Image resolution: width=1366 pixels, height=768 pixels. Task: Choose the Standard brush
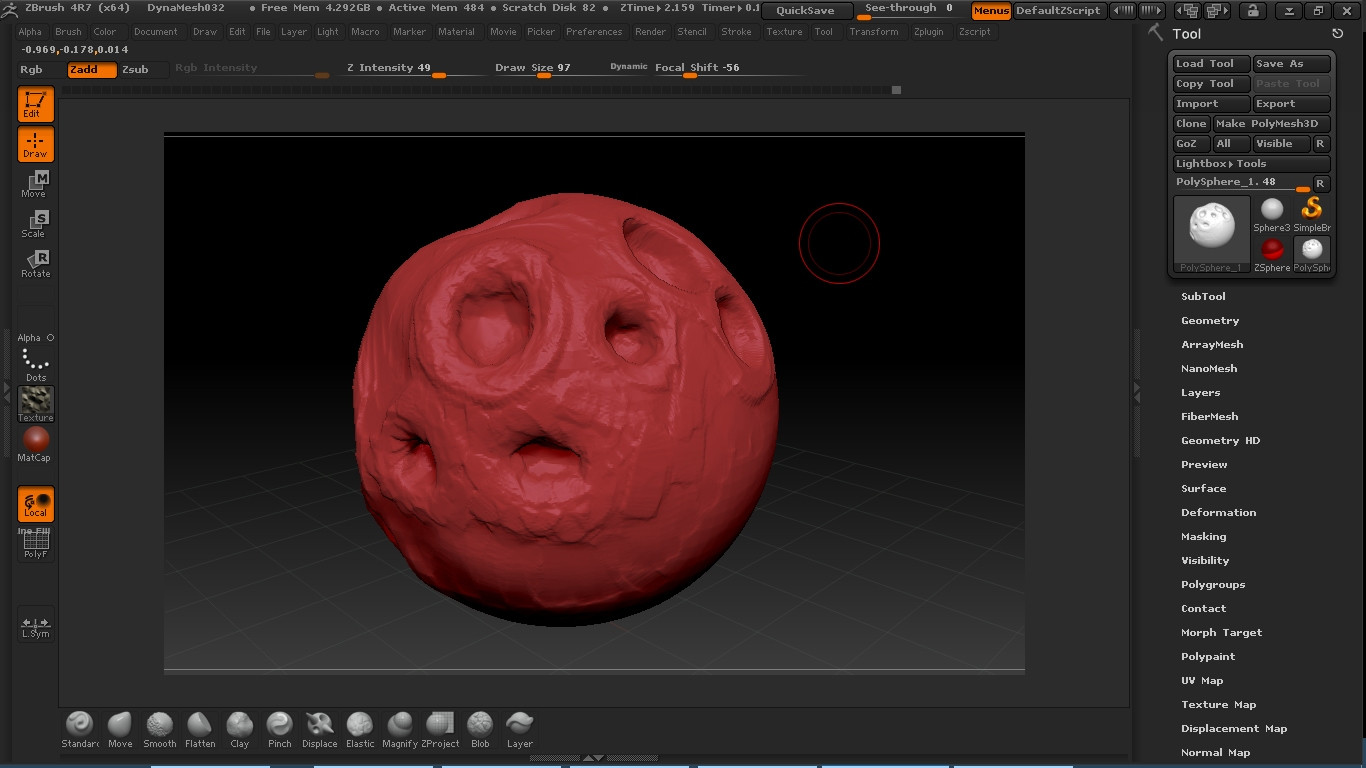coord(80,729)
